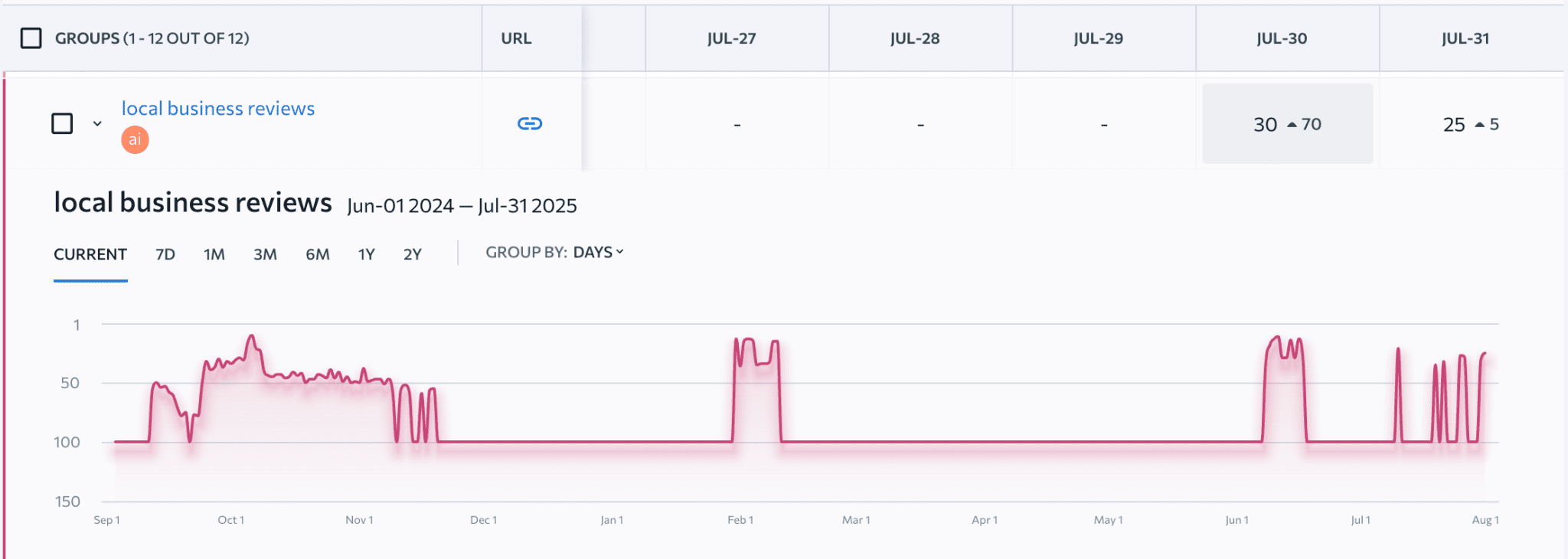Image resolution: width=1568 pixels, height=559 pixels.
Task: Click the JUL-31 column header
Action: point(1465,38)
